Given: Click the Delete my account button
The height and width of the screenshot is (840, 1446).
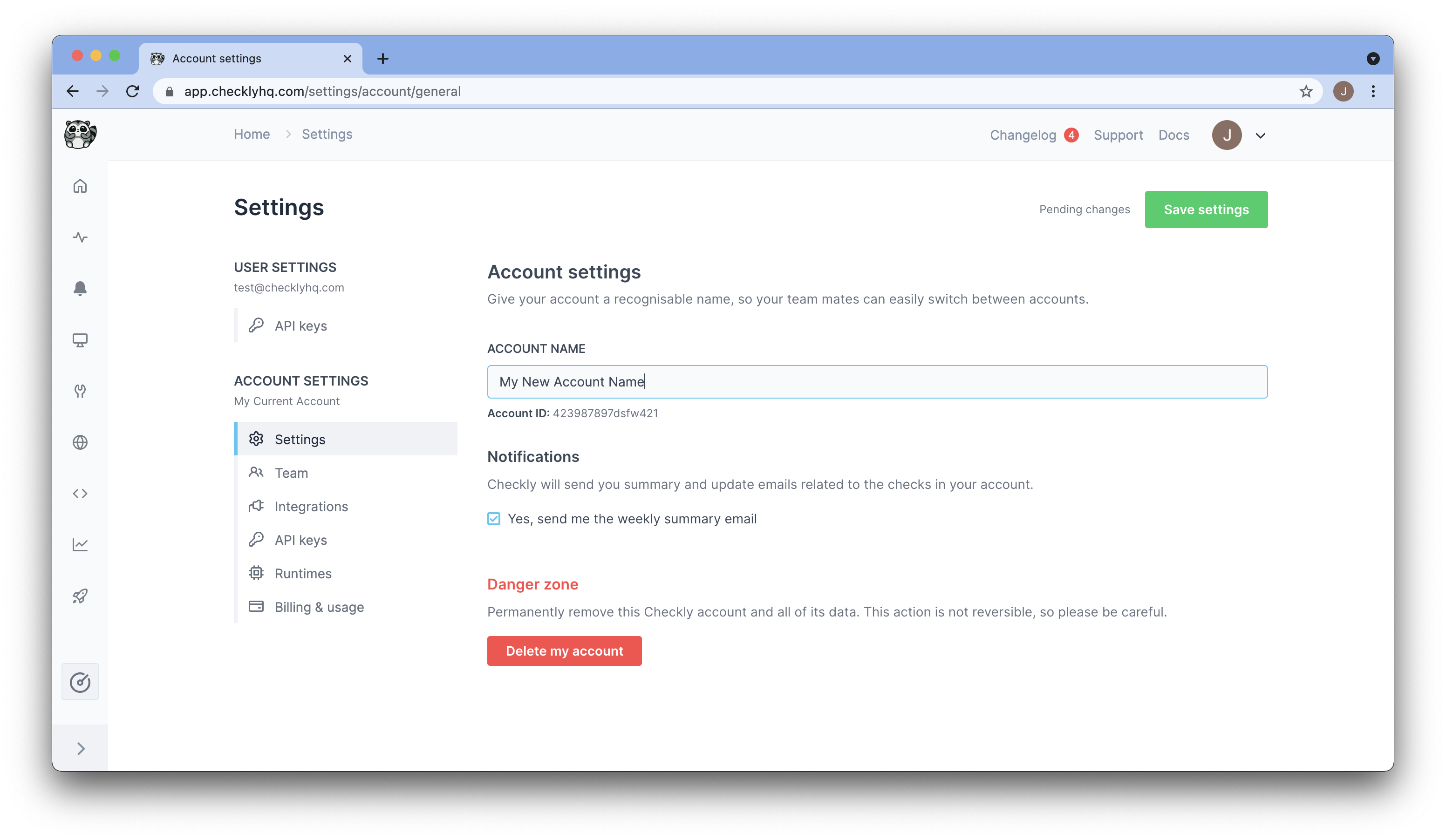Looking at the screenshot, I should tap(564, 651).
